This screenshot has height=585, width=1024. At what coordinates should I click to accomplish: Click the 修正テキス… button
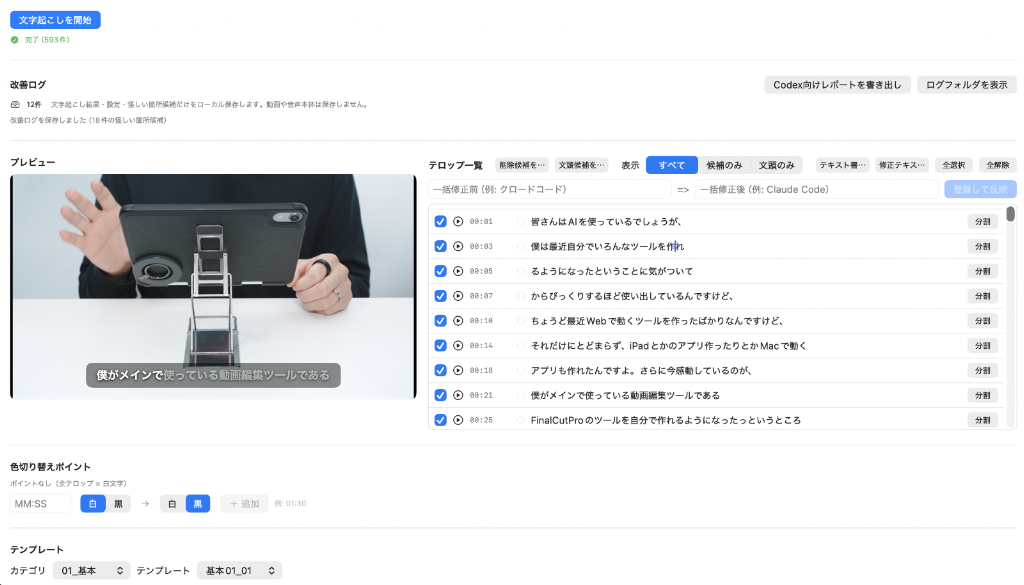902,165
